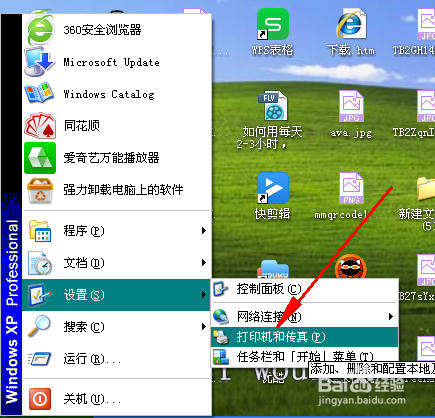Image resolution: width=435 pixels, height=418 pixels.
Task: Click the 打印机和传真 printer icon
Action: click(x=221, y=337)
